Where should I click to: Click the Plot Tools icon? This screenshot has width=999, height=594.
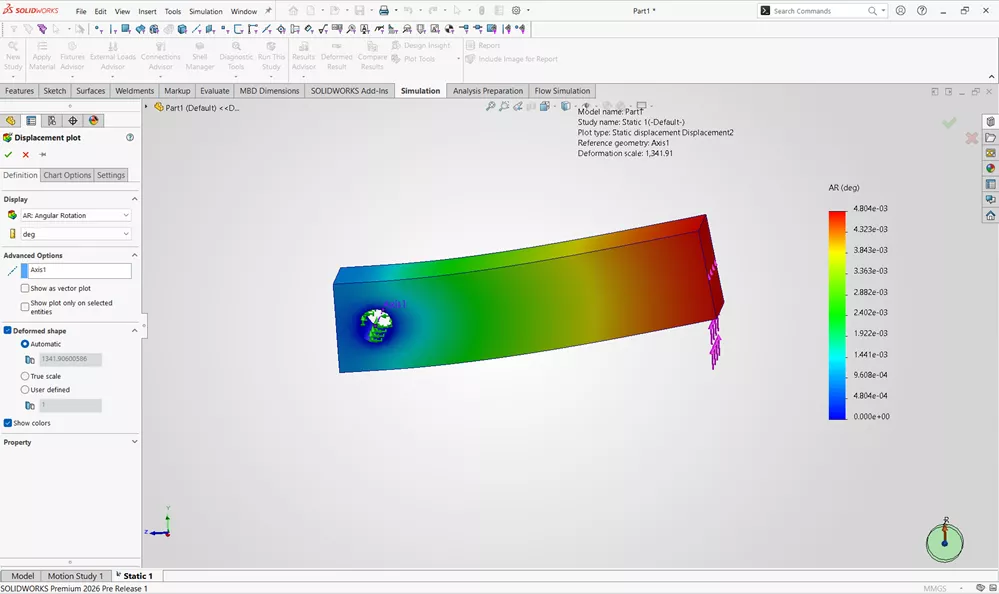395,58
